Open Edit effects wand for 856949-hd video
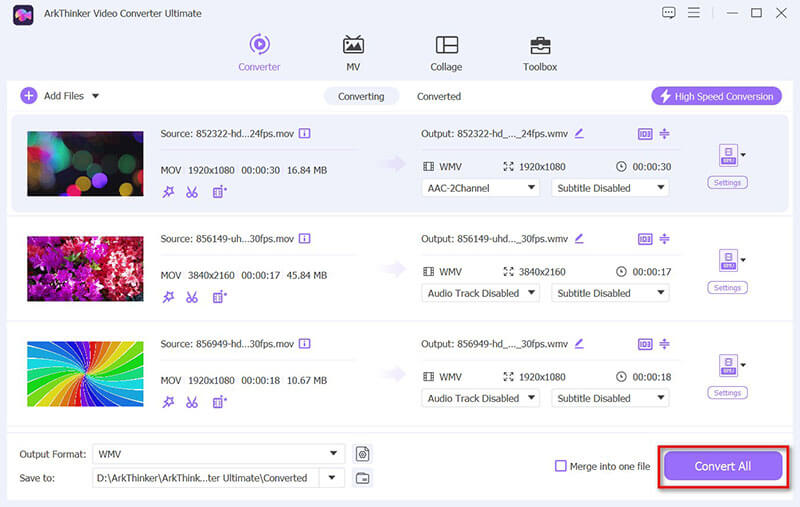 pos(168,402)
